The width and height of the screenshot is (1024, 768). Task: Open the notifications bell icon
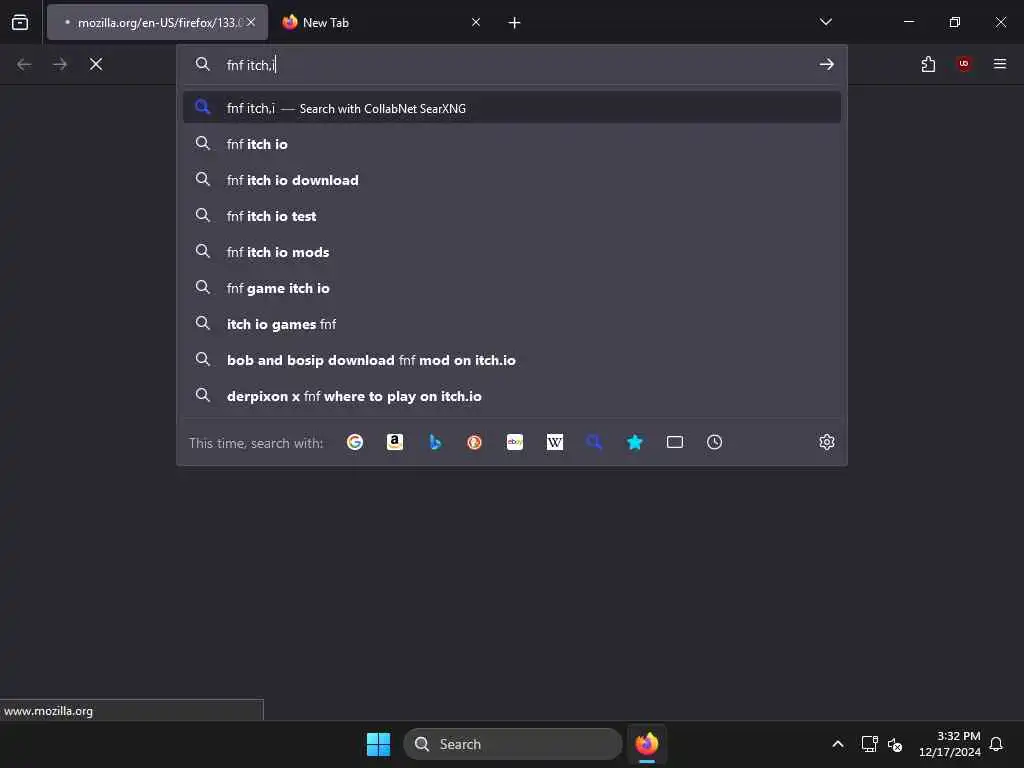(x=996, y=744)
